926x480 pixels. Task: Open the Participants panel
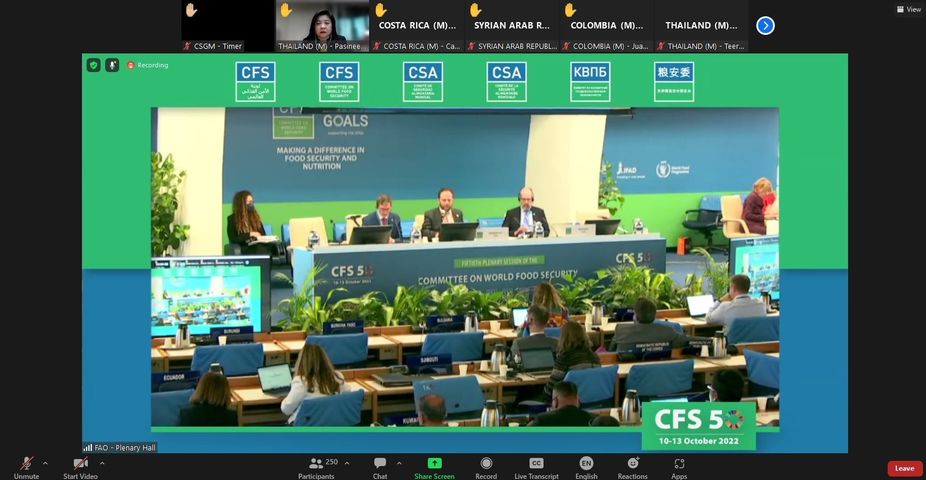[x=317, y=468]
